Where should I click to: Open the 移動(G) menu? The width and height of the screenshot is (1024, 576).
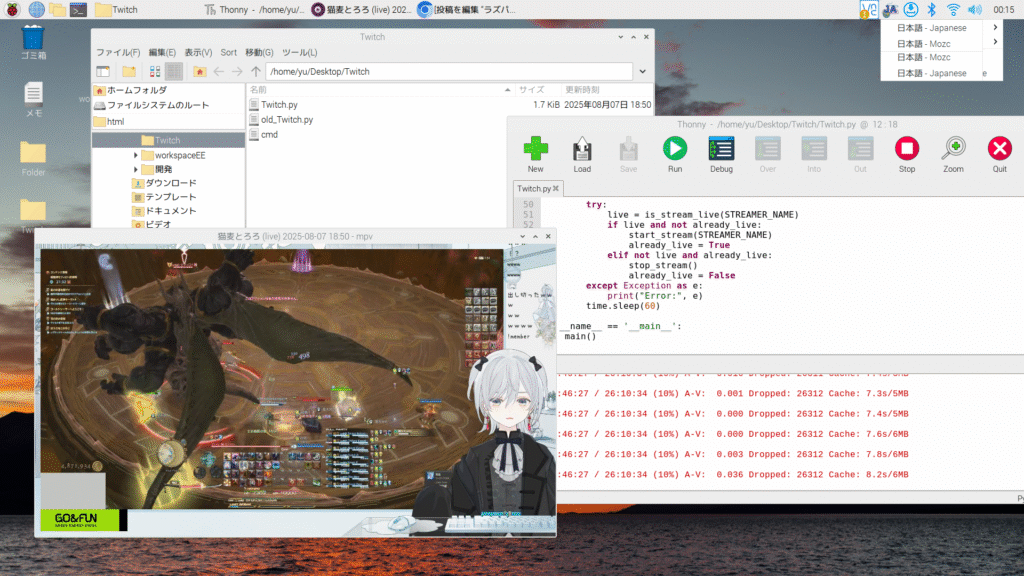click(259, 52)
